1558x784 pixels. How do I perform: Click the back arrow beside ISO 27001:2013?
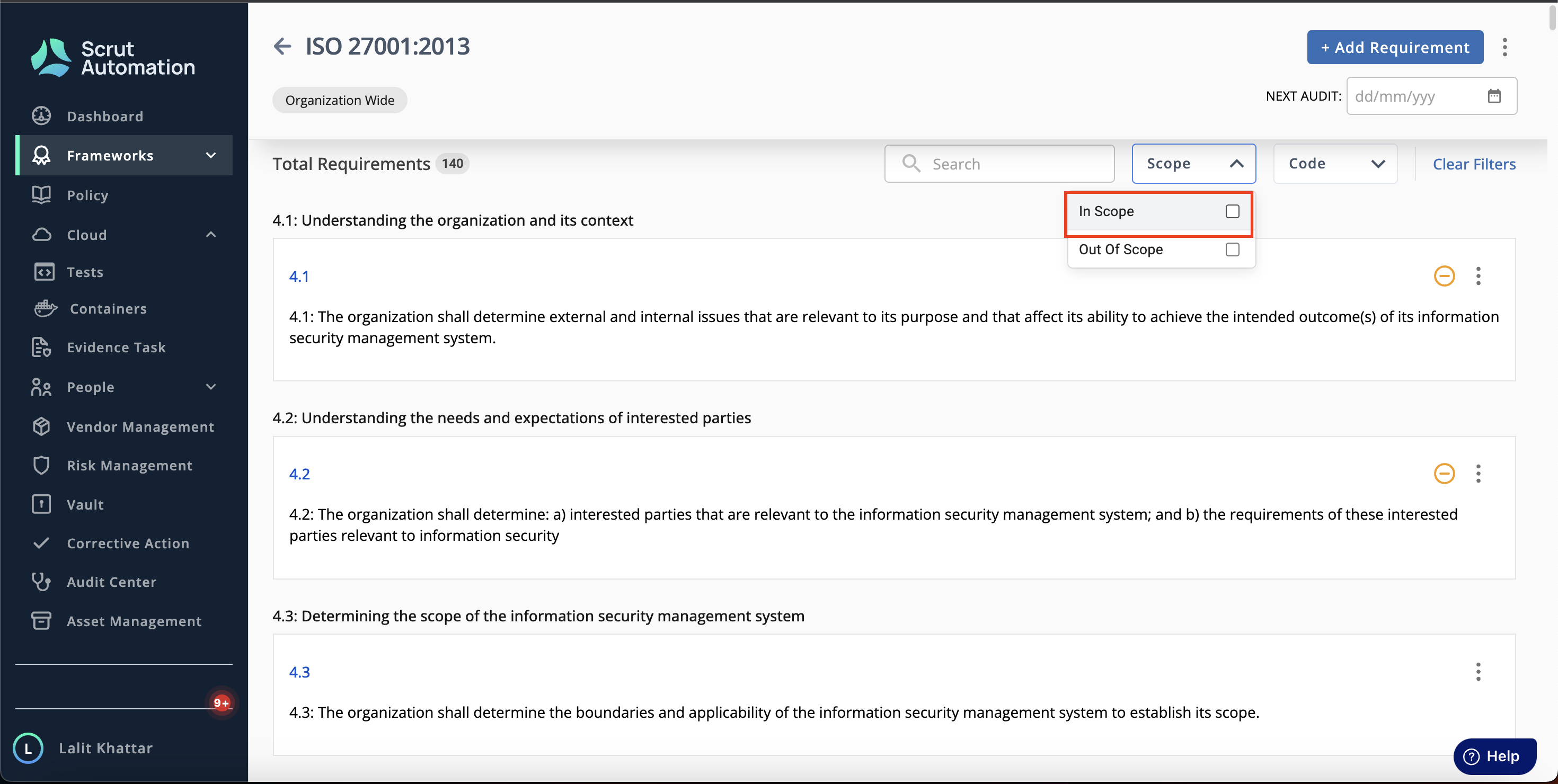point(282,46)
